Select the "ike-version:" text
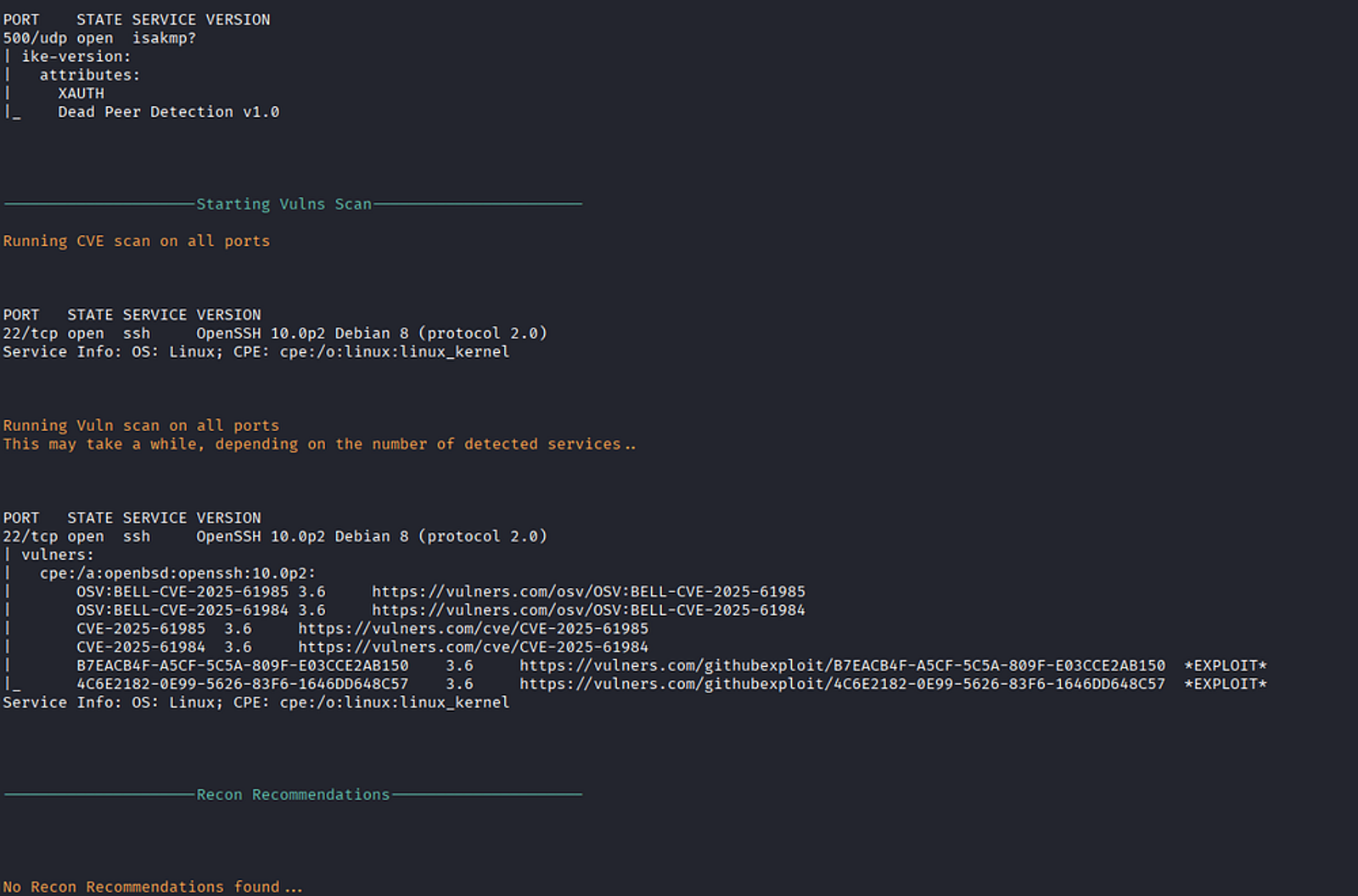This screenshot has width=1358, height=896. click(76, 57)
